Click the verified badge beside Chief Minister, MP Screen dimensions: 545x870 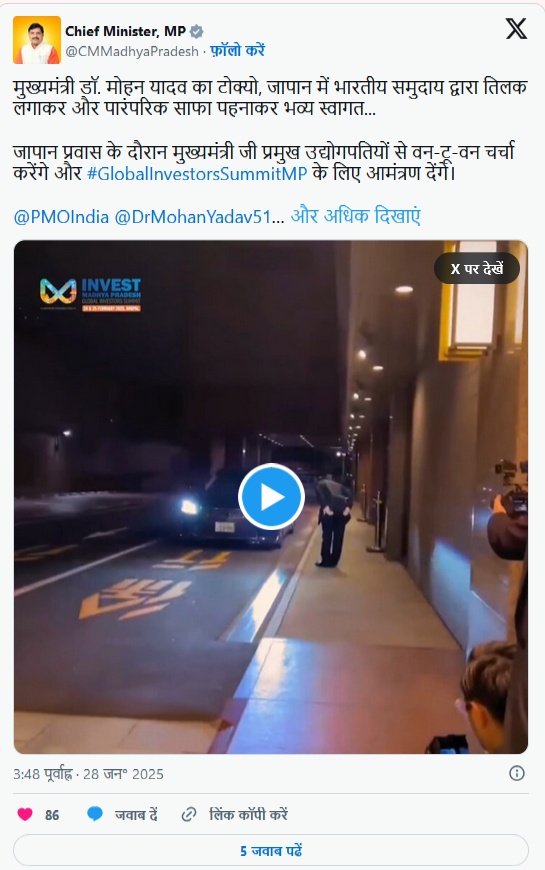196,32
